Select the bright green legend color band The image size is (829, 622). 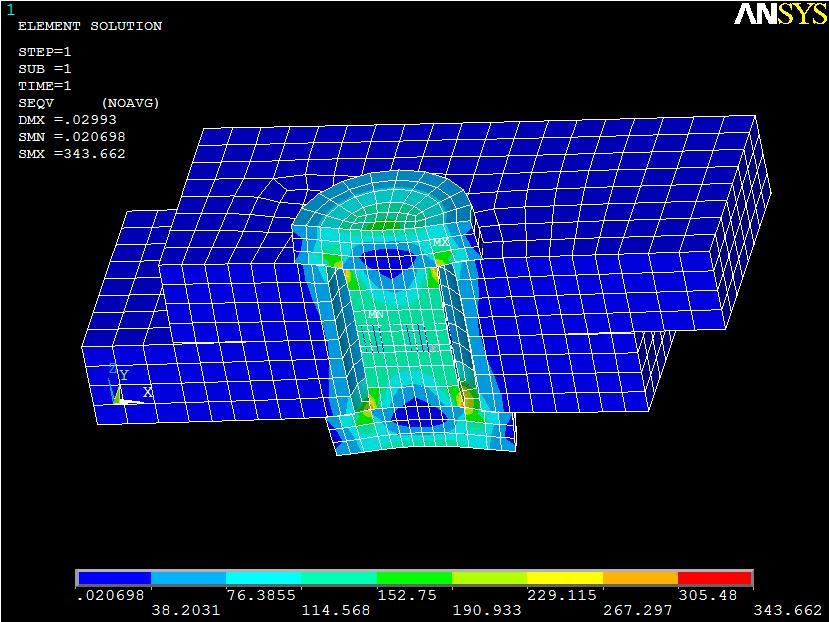pyautogui.click(x=414, y=578)
